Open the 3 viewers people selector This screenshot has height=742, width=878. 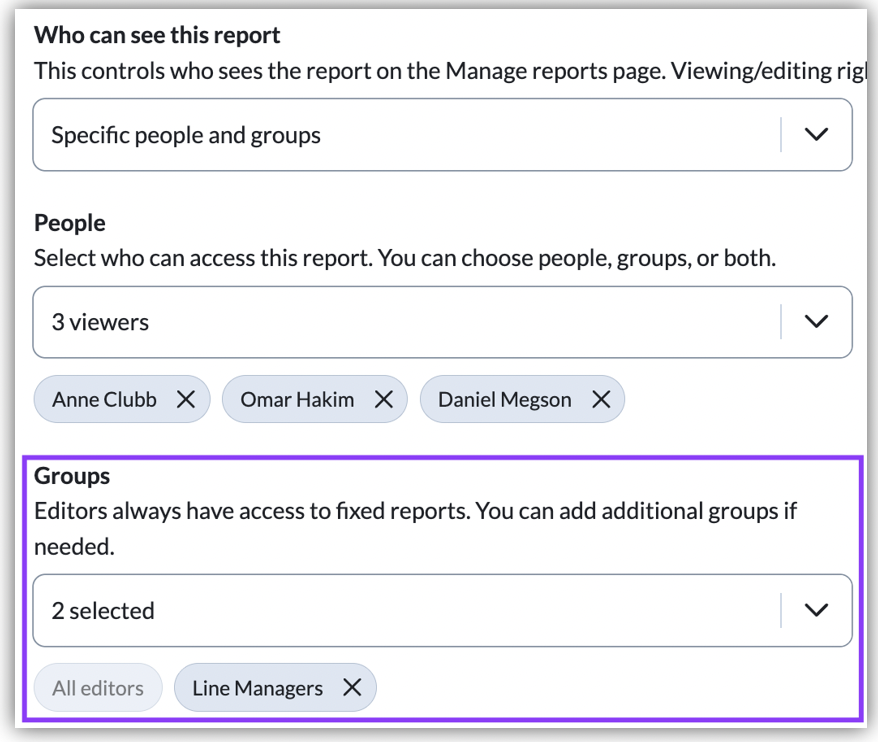(400, 322)
